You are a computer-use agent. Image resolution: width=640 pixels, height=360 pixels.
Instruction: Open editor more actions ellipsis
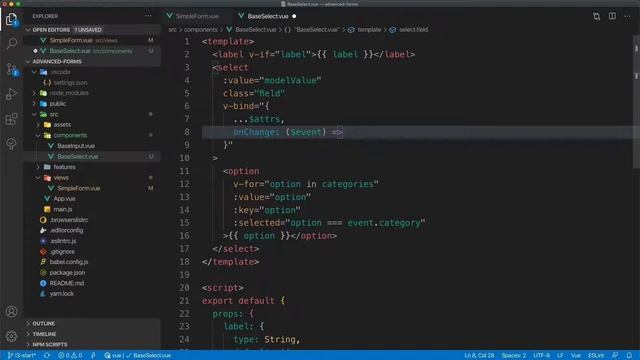(627, 16)
